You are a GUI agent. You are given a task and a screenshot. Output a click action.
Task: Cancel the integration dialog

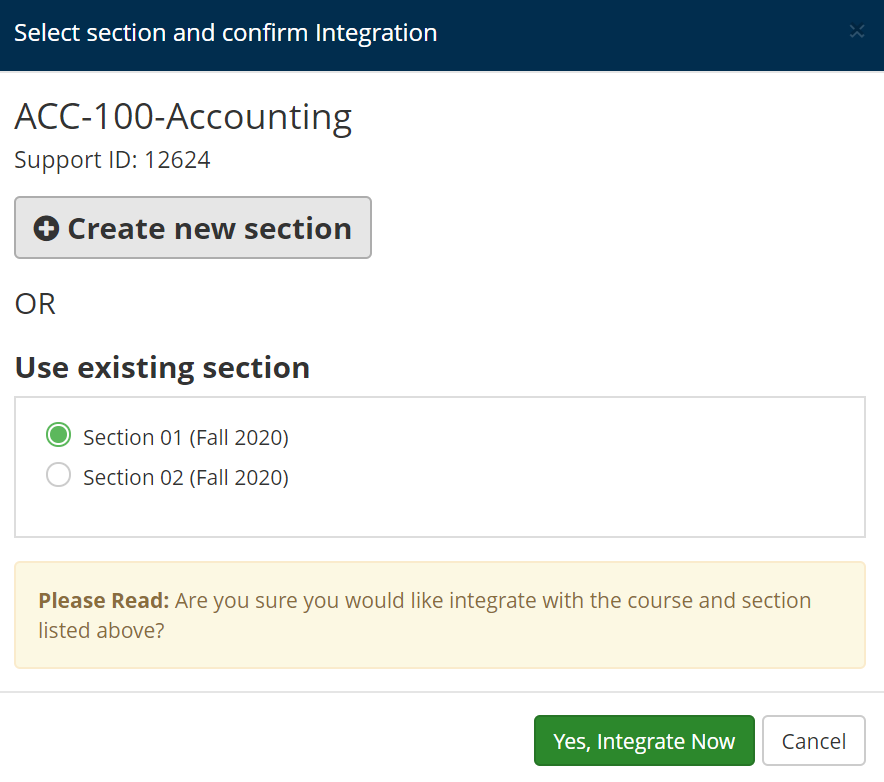(x=814, y=741)
